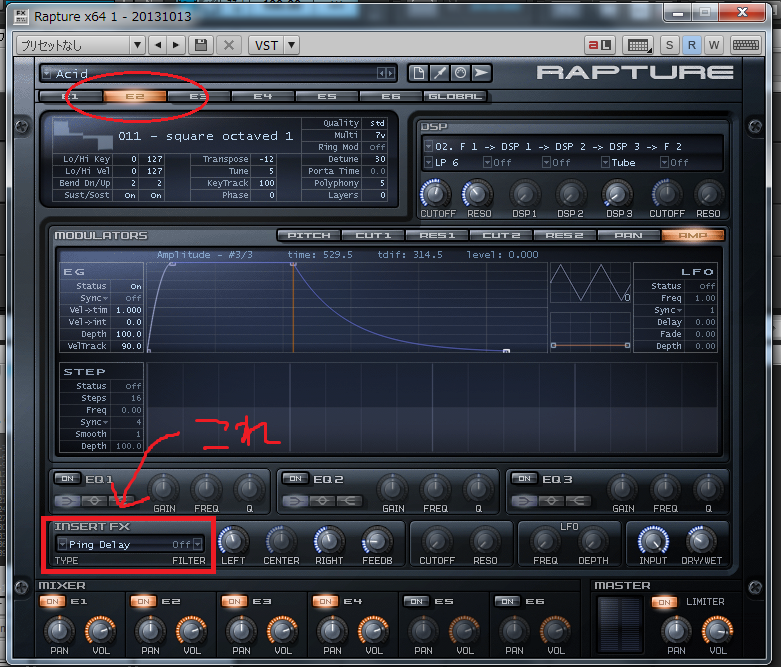
Task: Switch to element E1 tab
Action: (71, 96)
